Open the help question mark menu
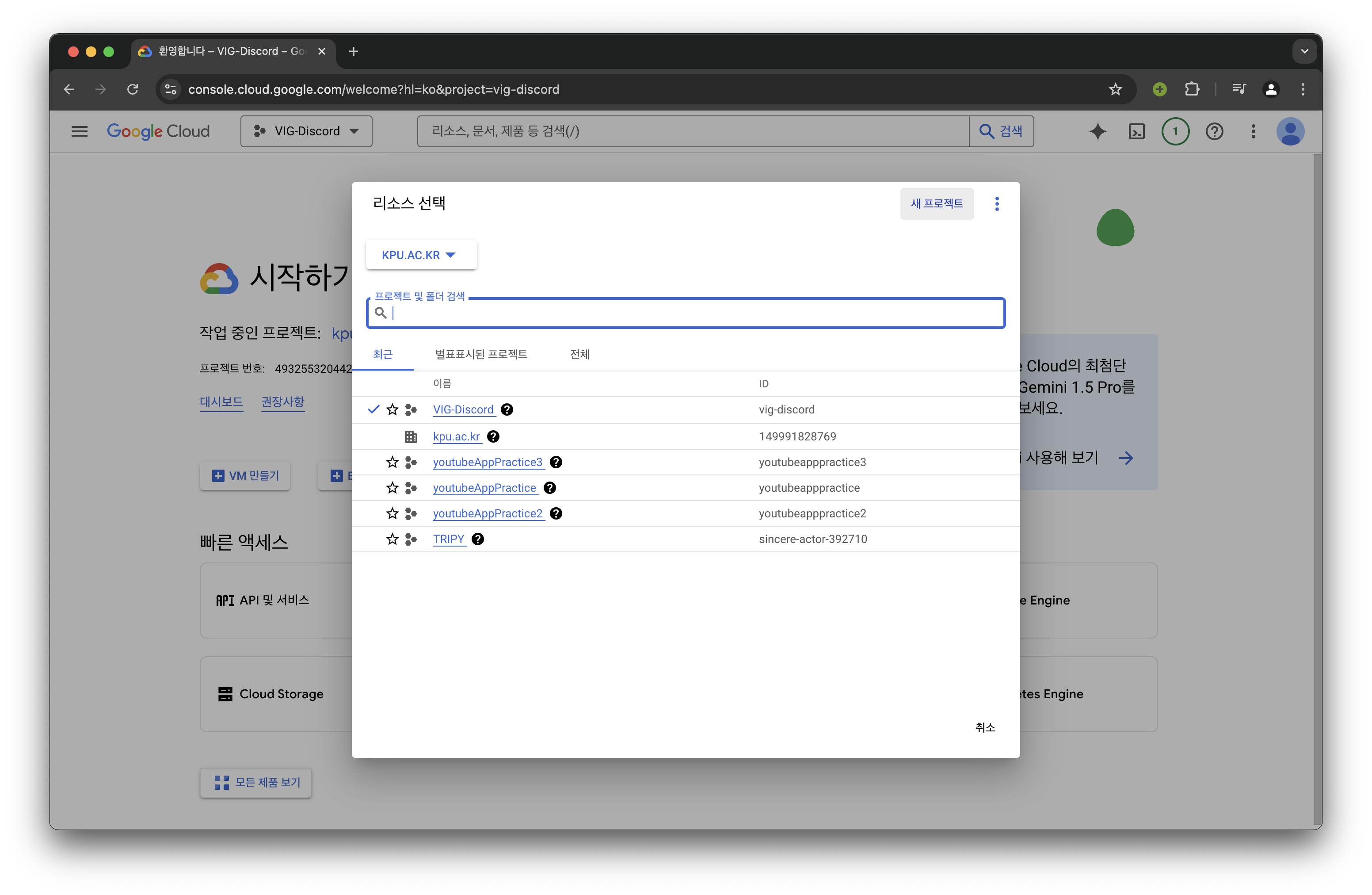Viewport: 1372px width, 895px height. coord(1214,131)
